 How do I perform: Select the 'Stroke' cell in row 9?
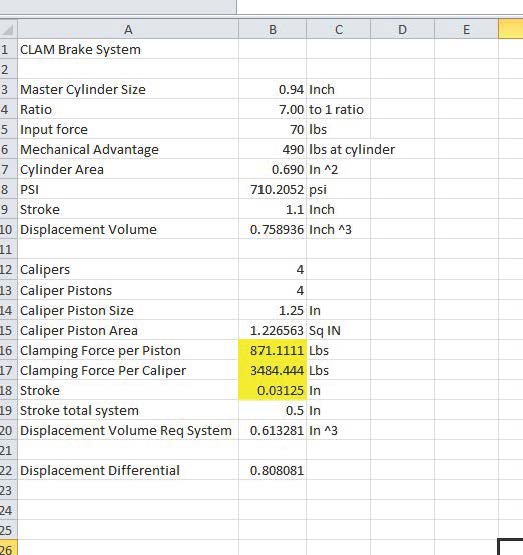(x=128, y=209)
